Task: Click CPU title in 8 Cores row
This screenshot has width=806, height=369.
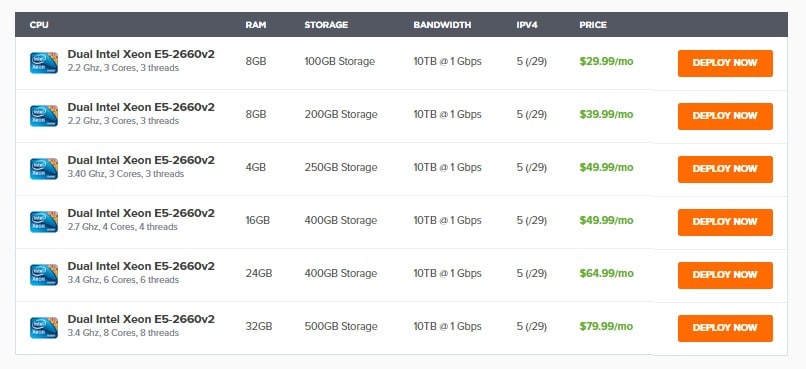Action: (141, 319)
